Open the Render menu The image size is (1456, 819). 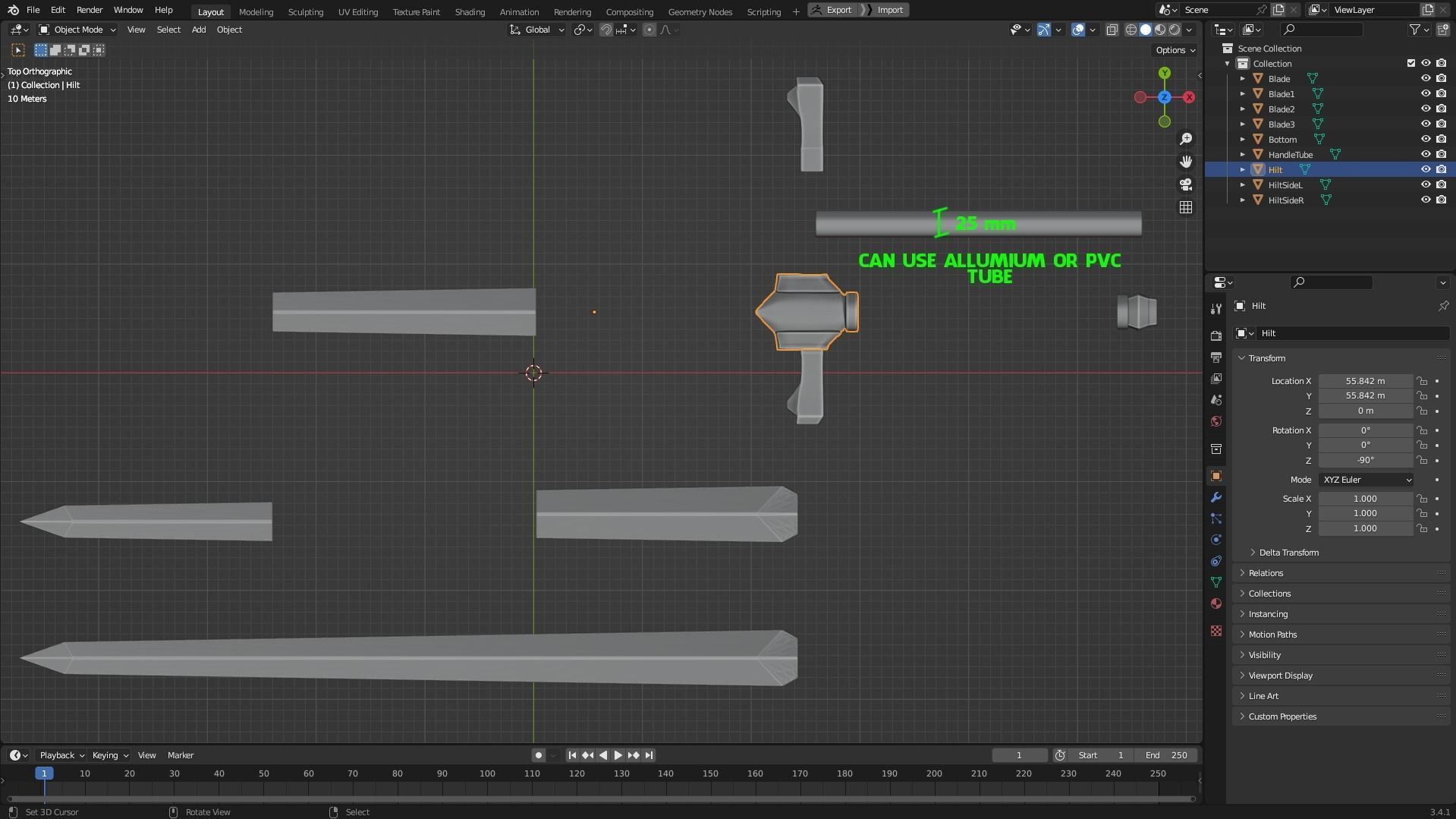point(90,10)
